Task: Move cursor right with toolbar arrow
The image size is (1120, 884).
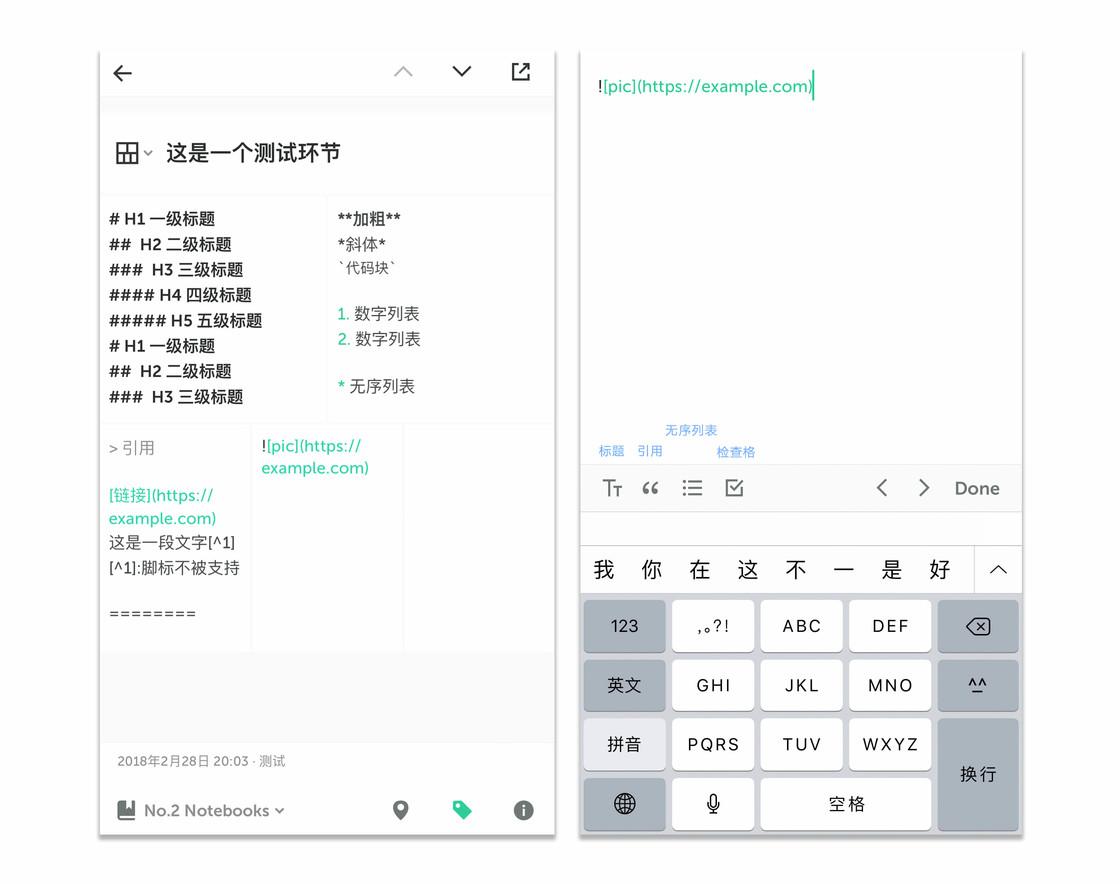Action: pos(924,488)
